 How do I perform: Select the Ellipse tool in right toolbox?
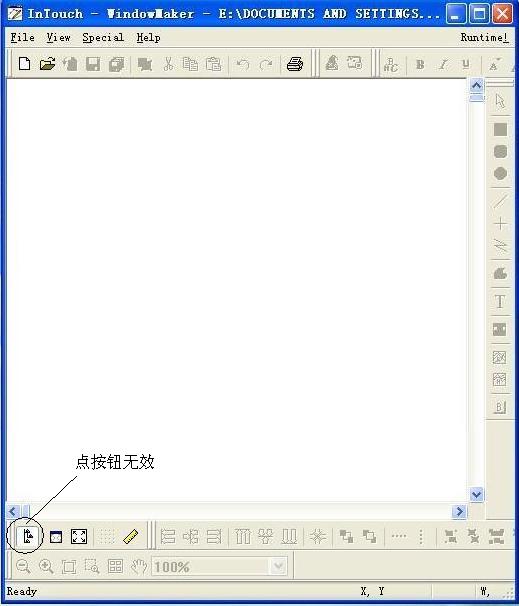500,174
